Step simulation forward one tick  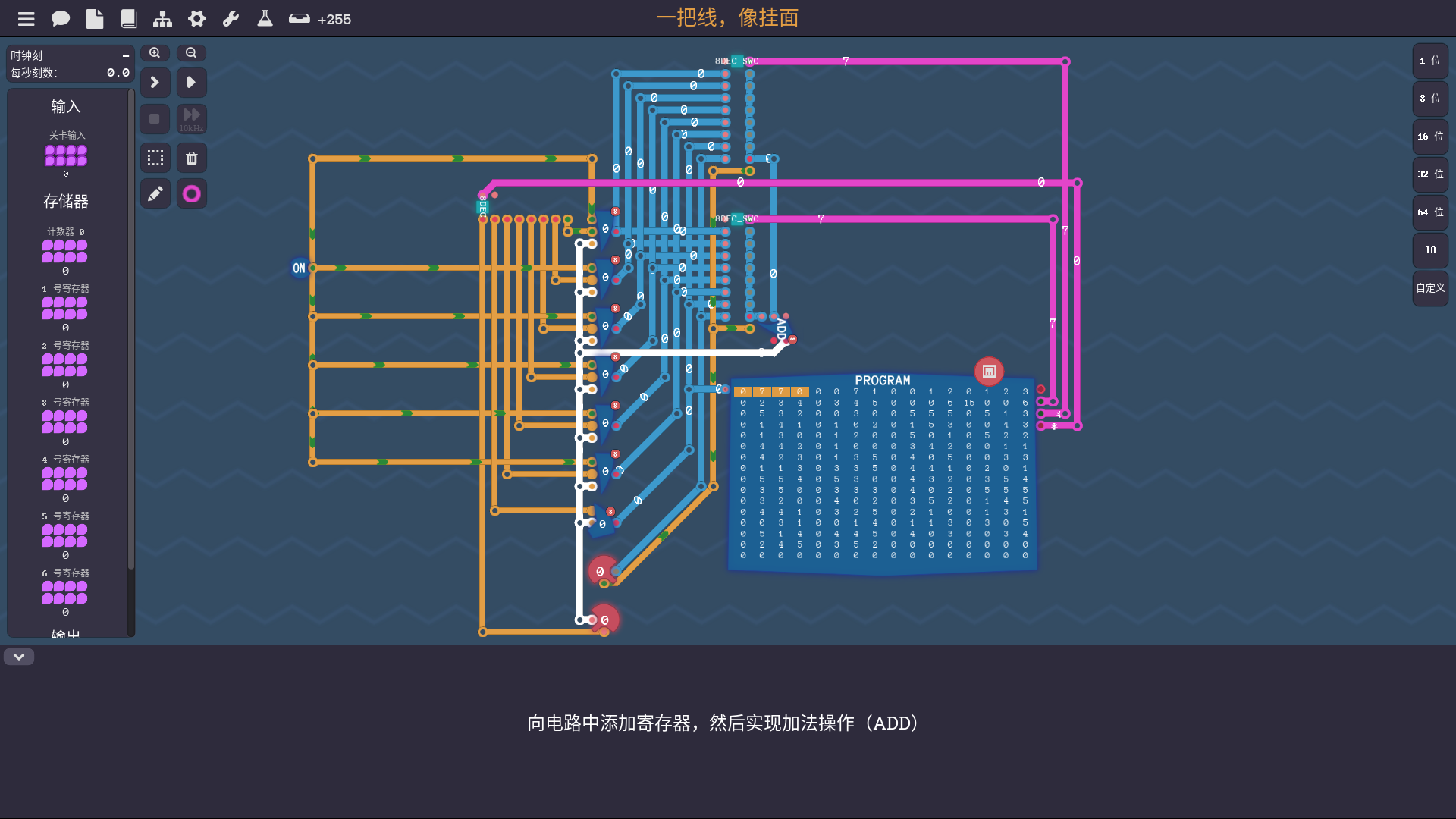click(155, 82)
